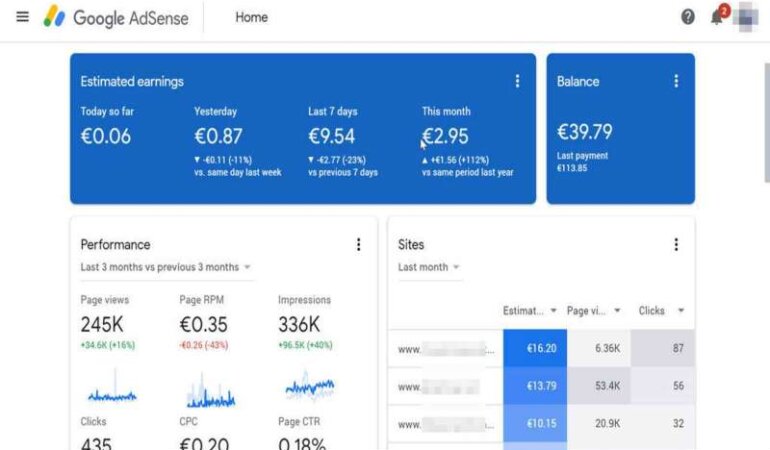Open Performance card three-dot menu
Image resolution: width=770 pixels, height=450 pixels.
[358, 245]
